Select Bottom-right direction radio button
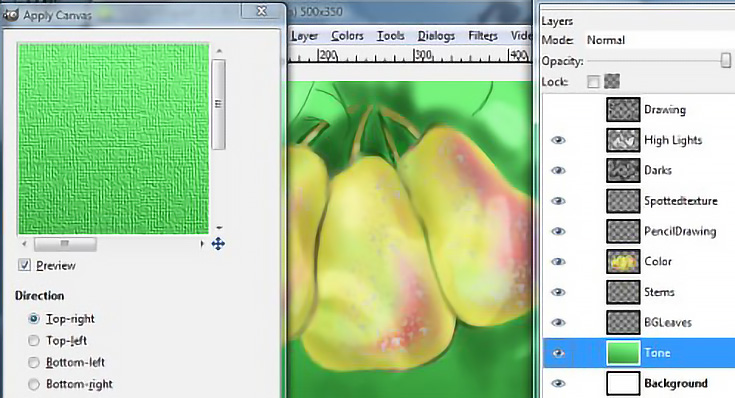The image size is (735, 398). 33,384
